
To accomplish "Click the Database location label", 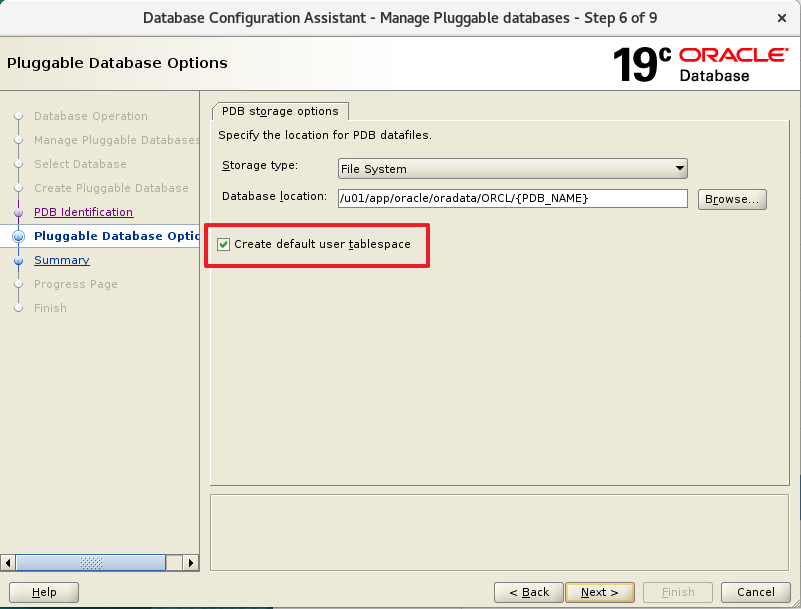I will pyautogui.click(x=274, y=196).
